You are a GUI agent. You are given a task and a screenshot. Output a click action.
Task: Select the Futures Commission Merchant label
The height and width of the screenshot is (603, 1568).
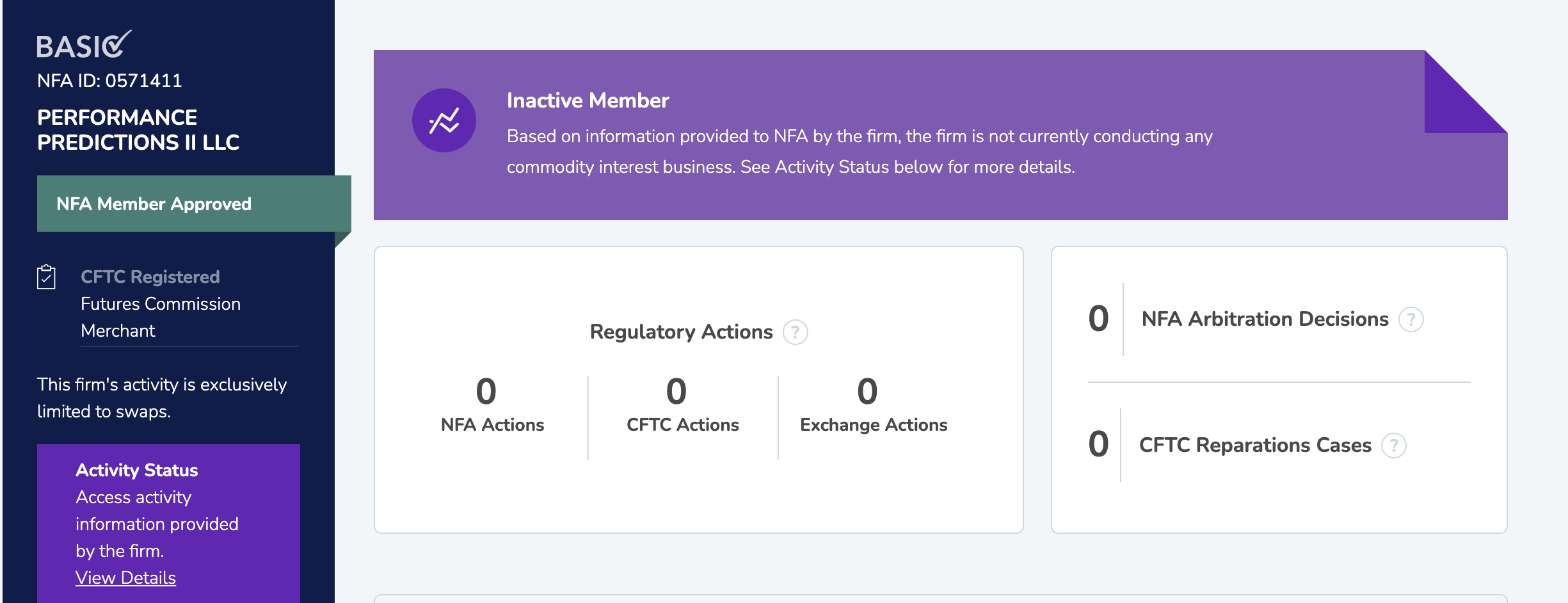click(161, 318)
